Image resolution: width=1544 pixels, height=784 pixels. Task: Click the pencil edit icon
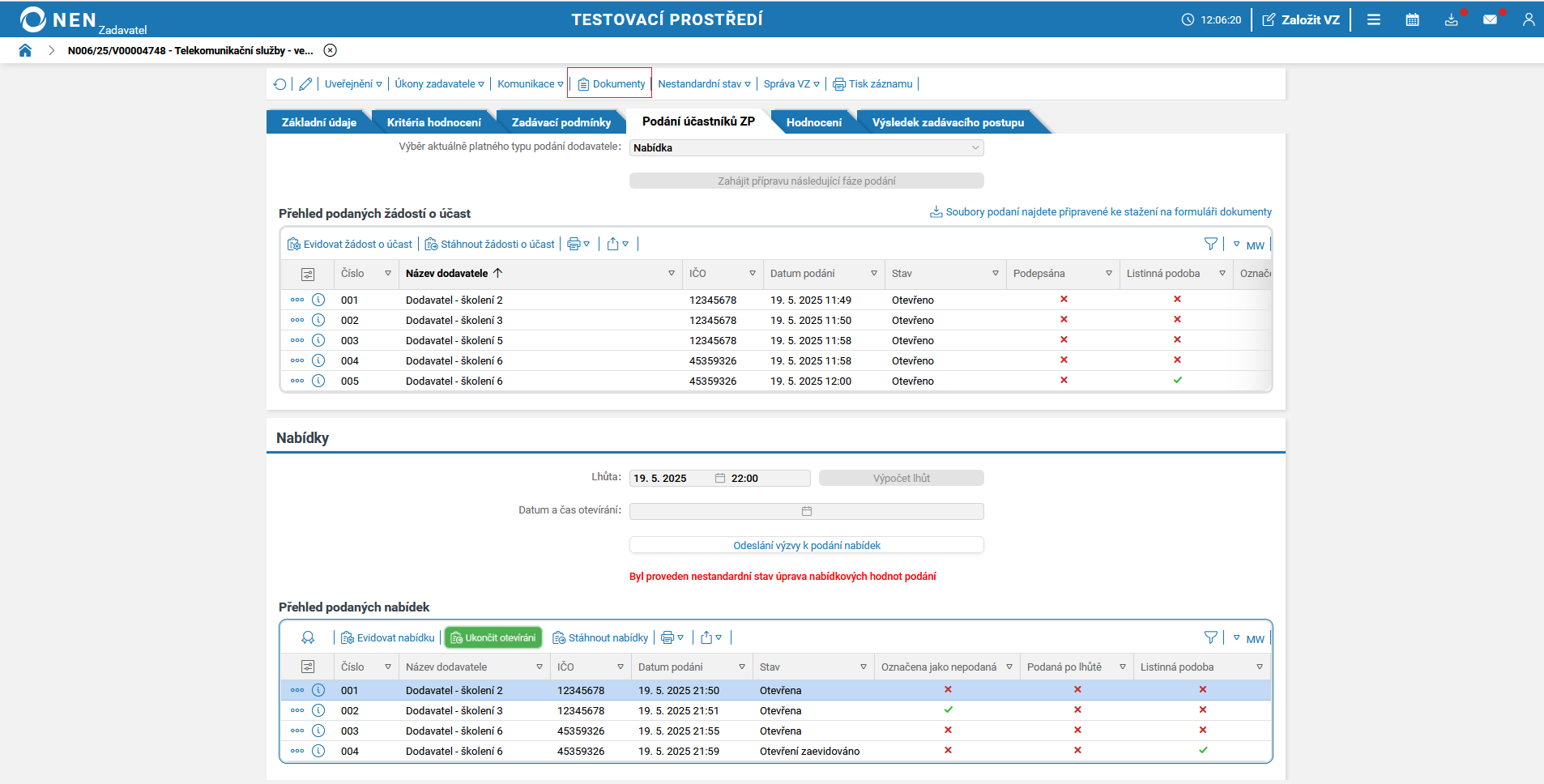(x=305, y=84)
